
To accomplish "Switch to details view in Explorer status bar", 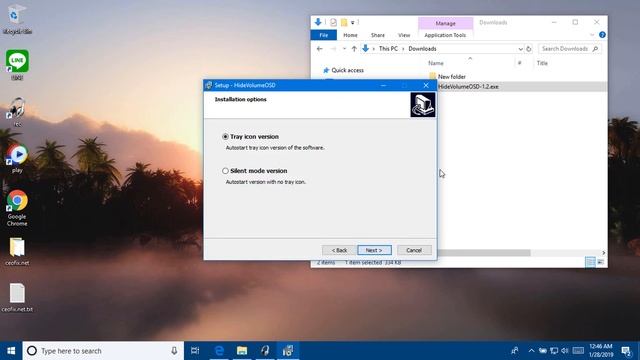I will point(590,262).
